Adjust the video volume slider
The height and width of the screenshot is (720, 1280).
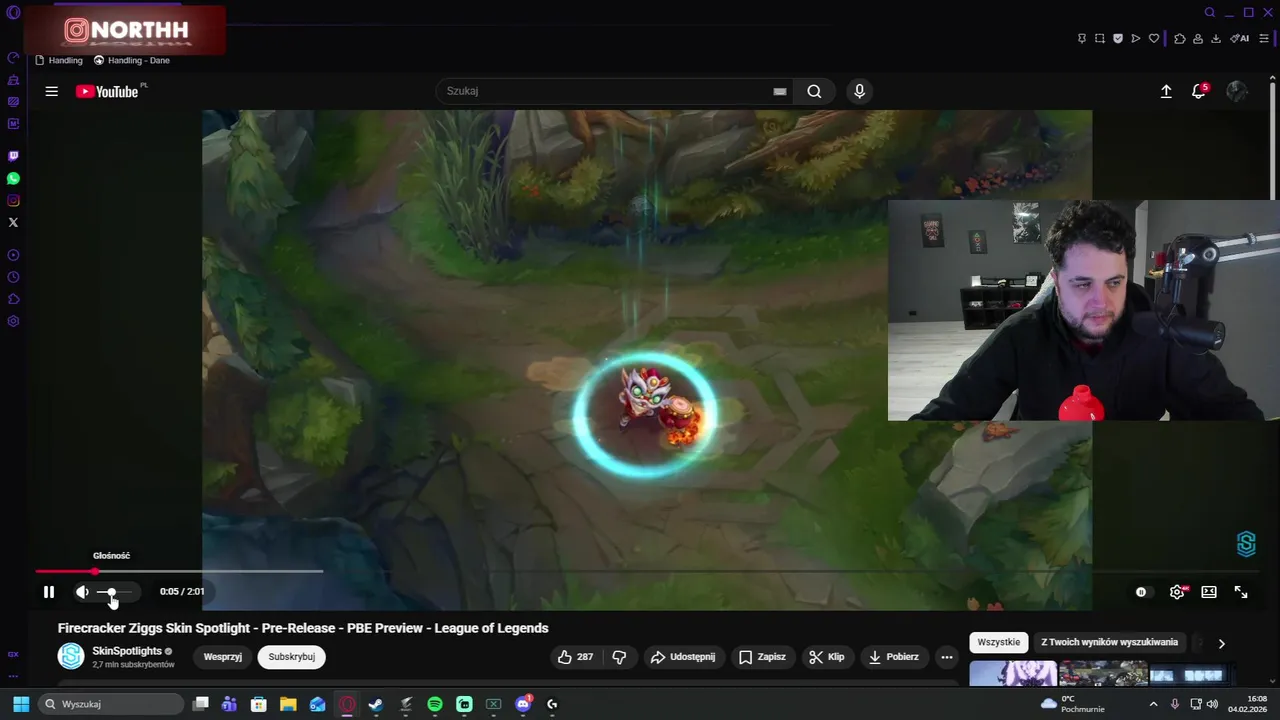pyautogui.click(x=114, y=592)
